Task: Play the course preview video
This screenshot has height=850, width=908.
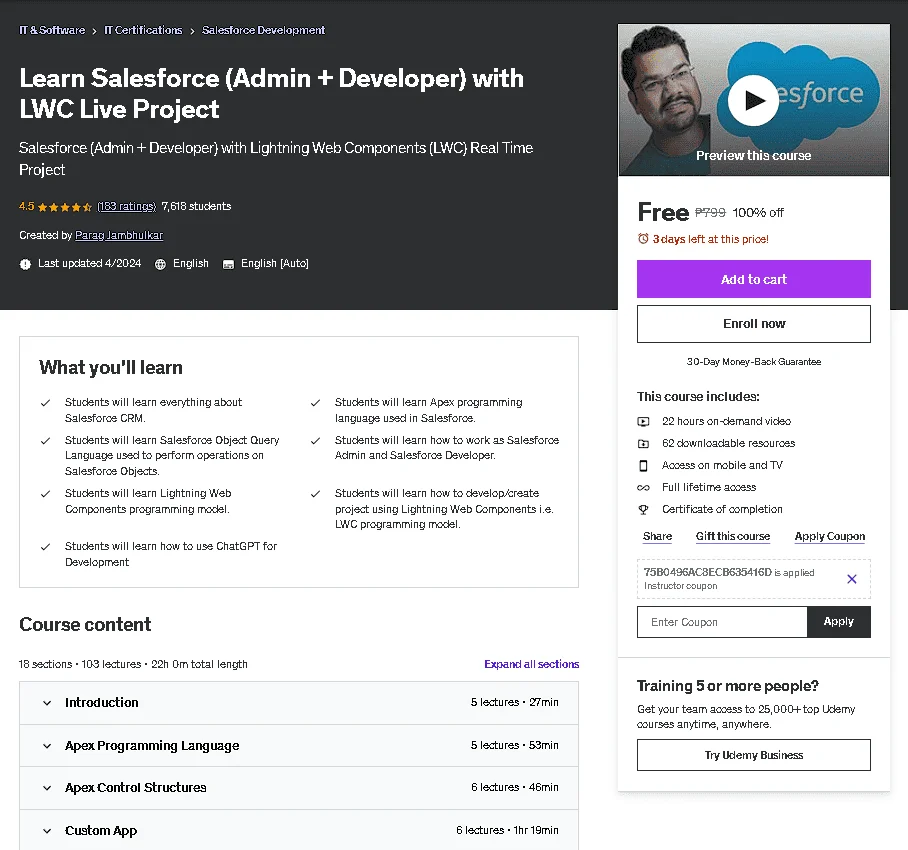Action: click(x=753, y=100)
